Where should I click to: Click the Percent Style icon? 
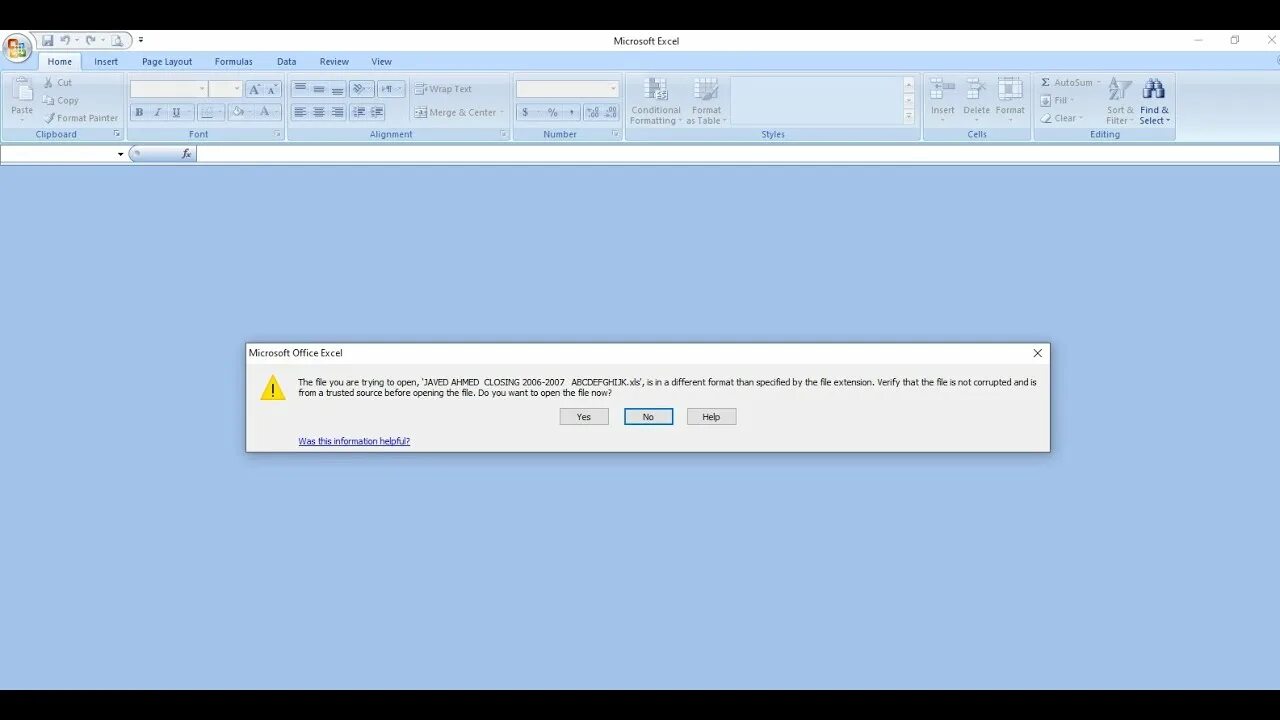552,112
